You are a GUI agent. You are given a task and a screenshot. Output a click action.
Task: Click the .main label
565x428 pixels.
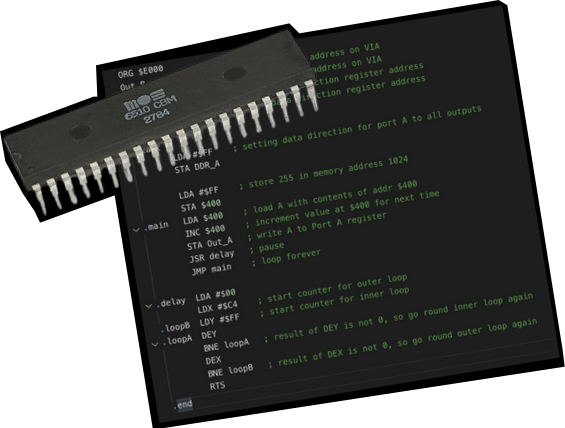pos(156,226)
